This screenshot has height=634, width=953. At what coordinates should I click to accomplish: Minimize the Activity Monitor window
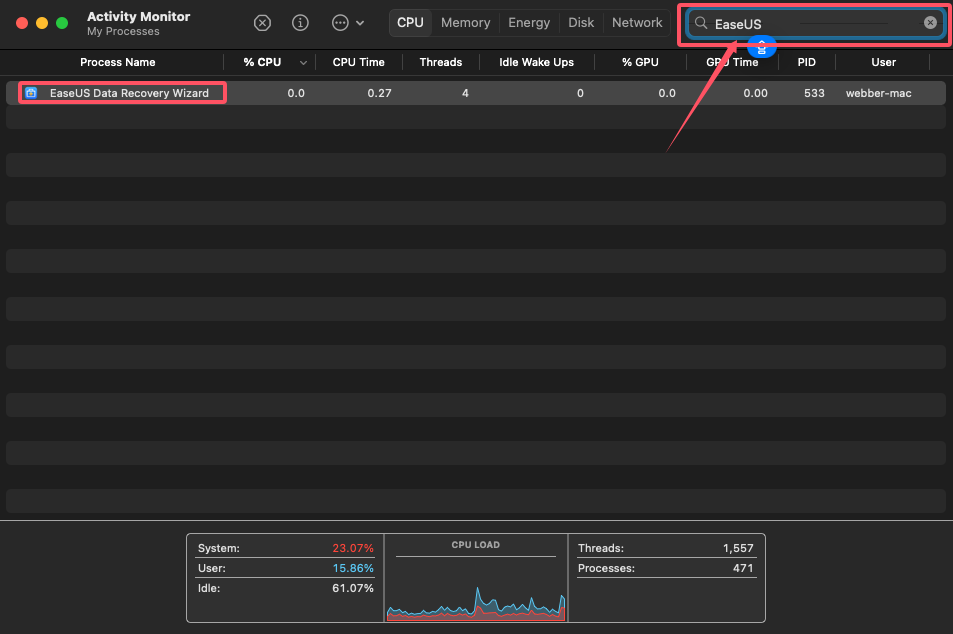coord(42,23)
